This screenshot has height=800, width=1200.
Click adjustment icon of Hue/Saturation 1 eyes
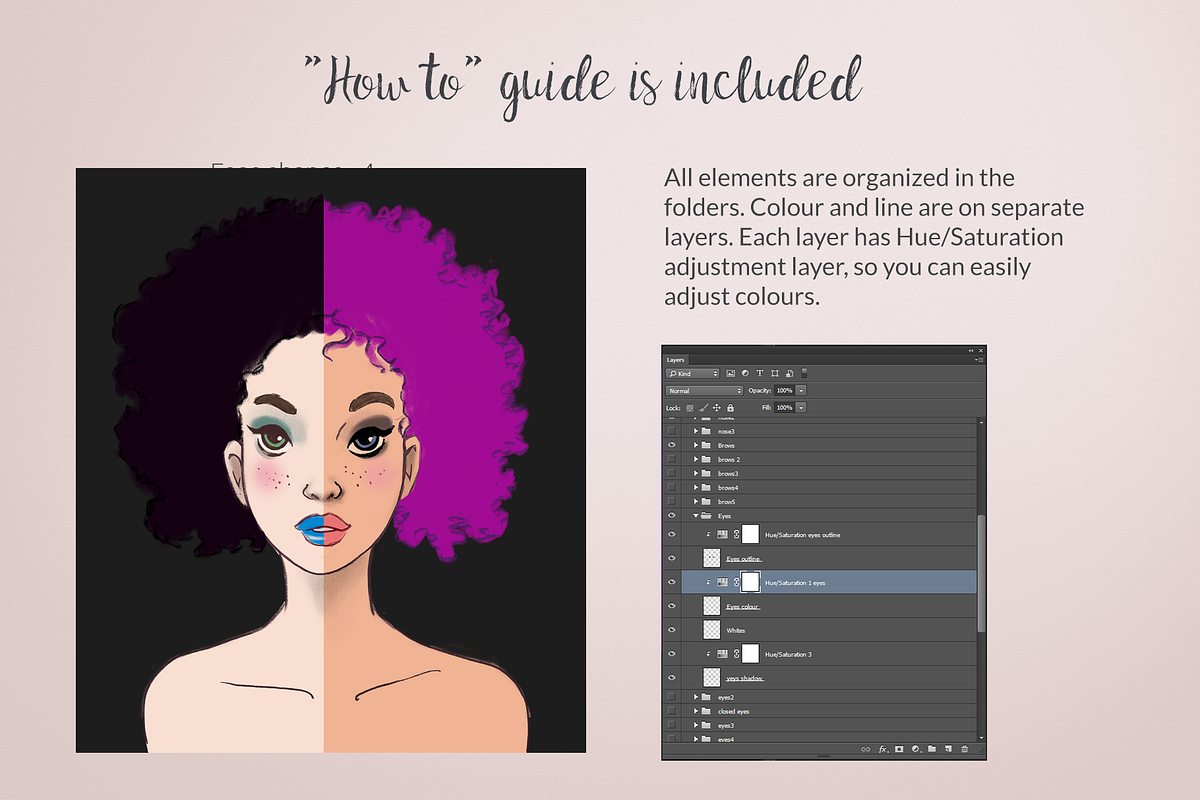[x=722, y=582]
